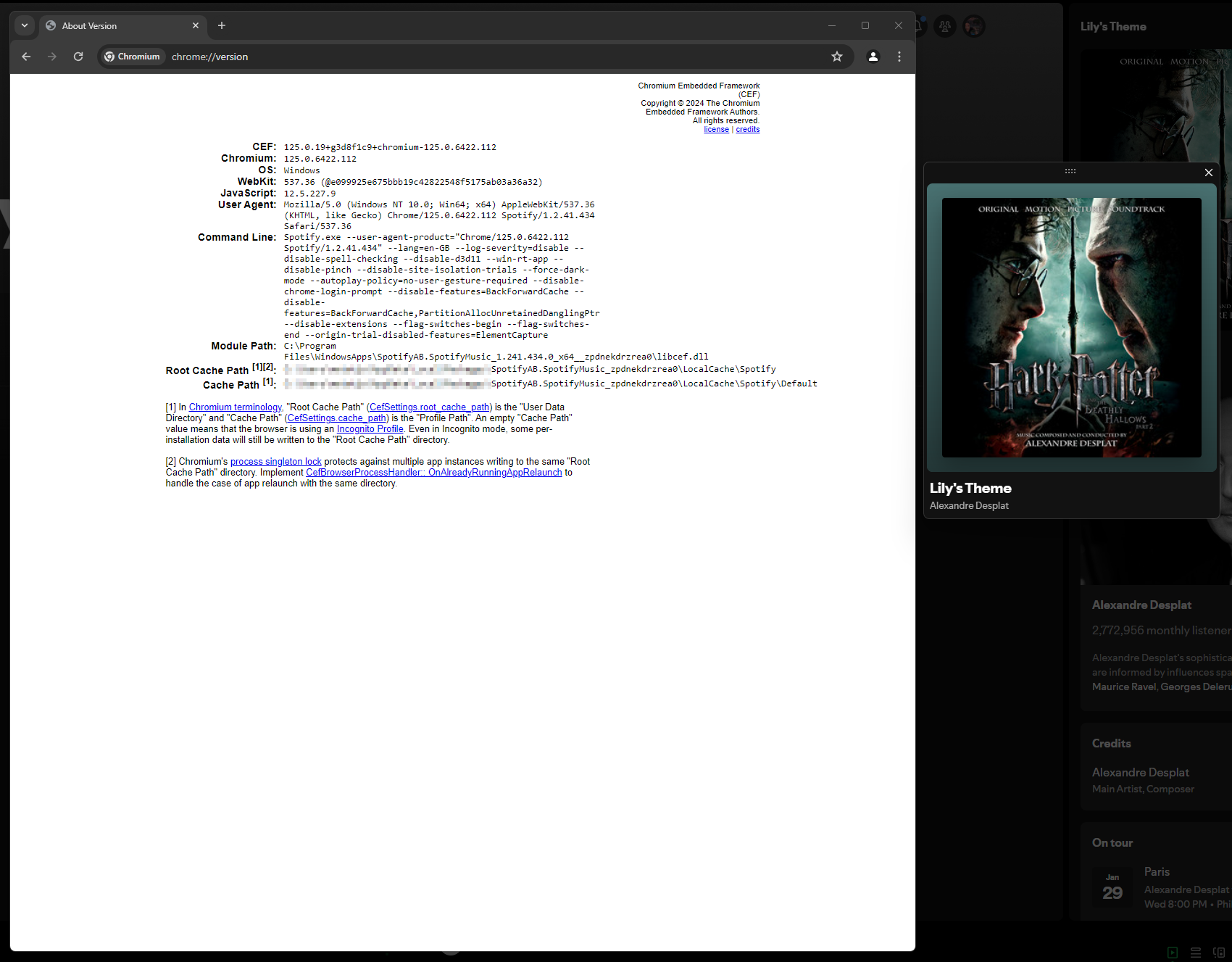Open the browser profile icon

click(873, 57)
